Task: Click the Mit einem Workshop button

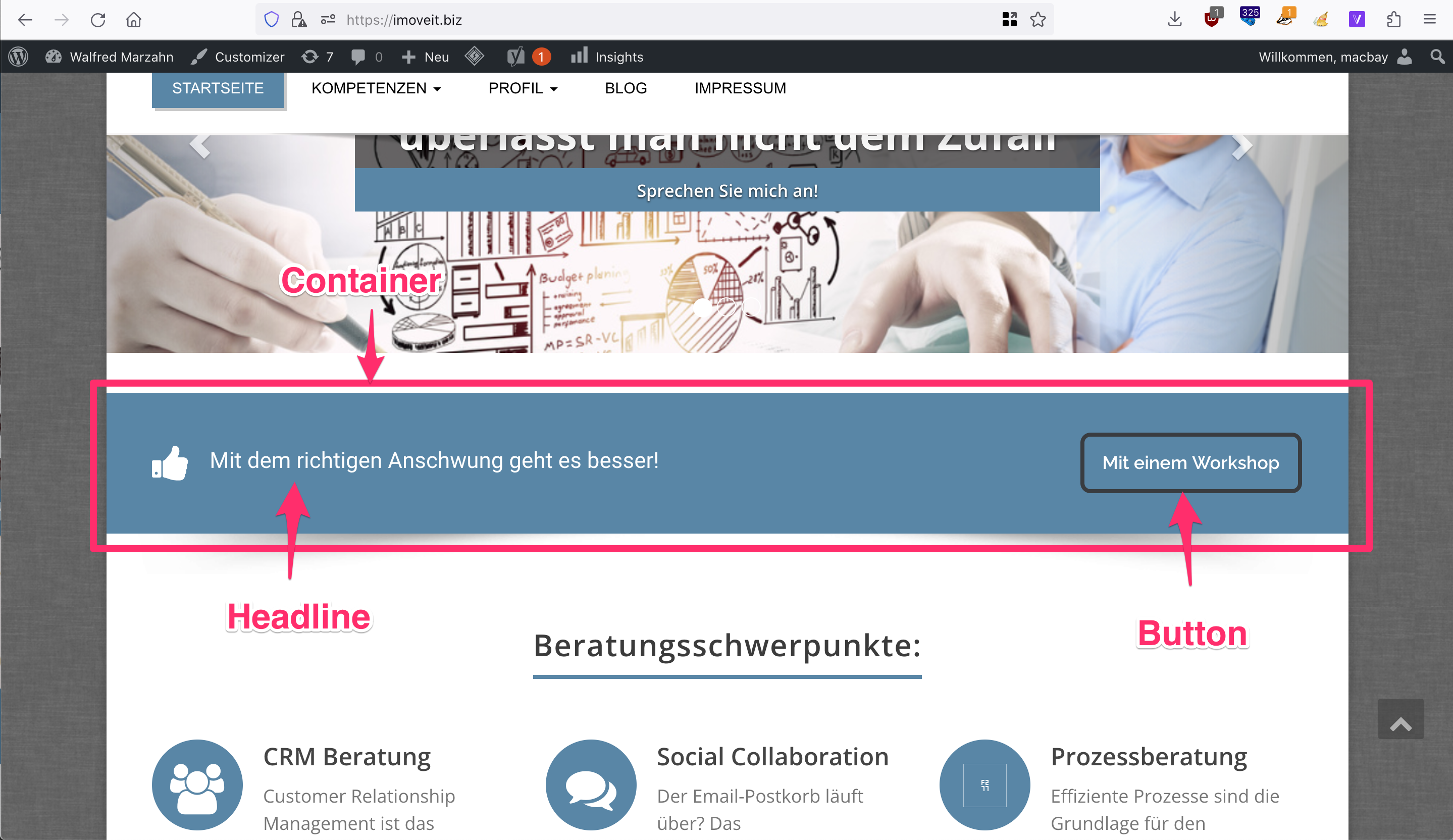Action: 1190,462
